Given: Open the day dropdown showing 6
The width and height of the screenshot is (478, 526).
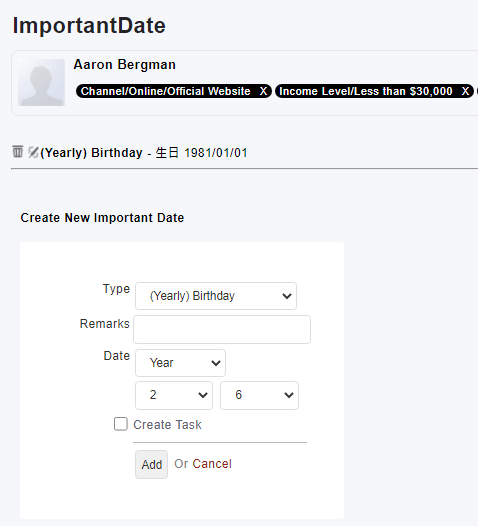Looking at the screenshot, I should [259, 395].
